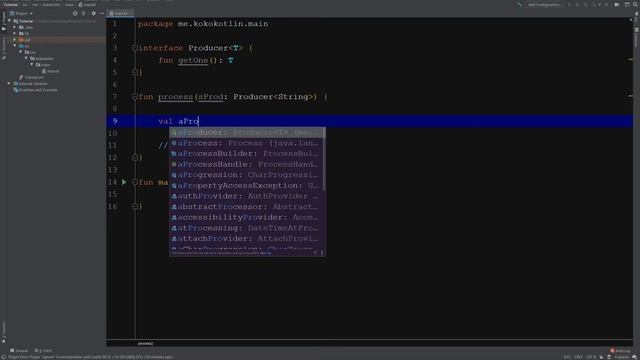Choose aPropertyAccessException completion suggestion
The image size is (640, 360).
click(247, 185)
